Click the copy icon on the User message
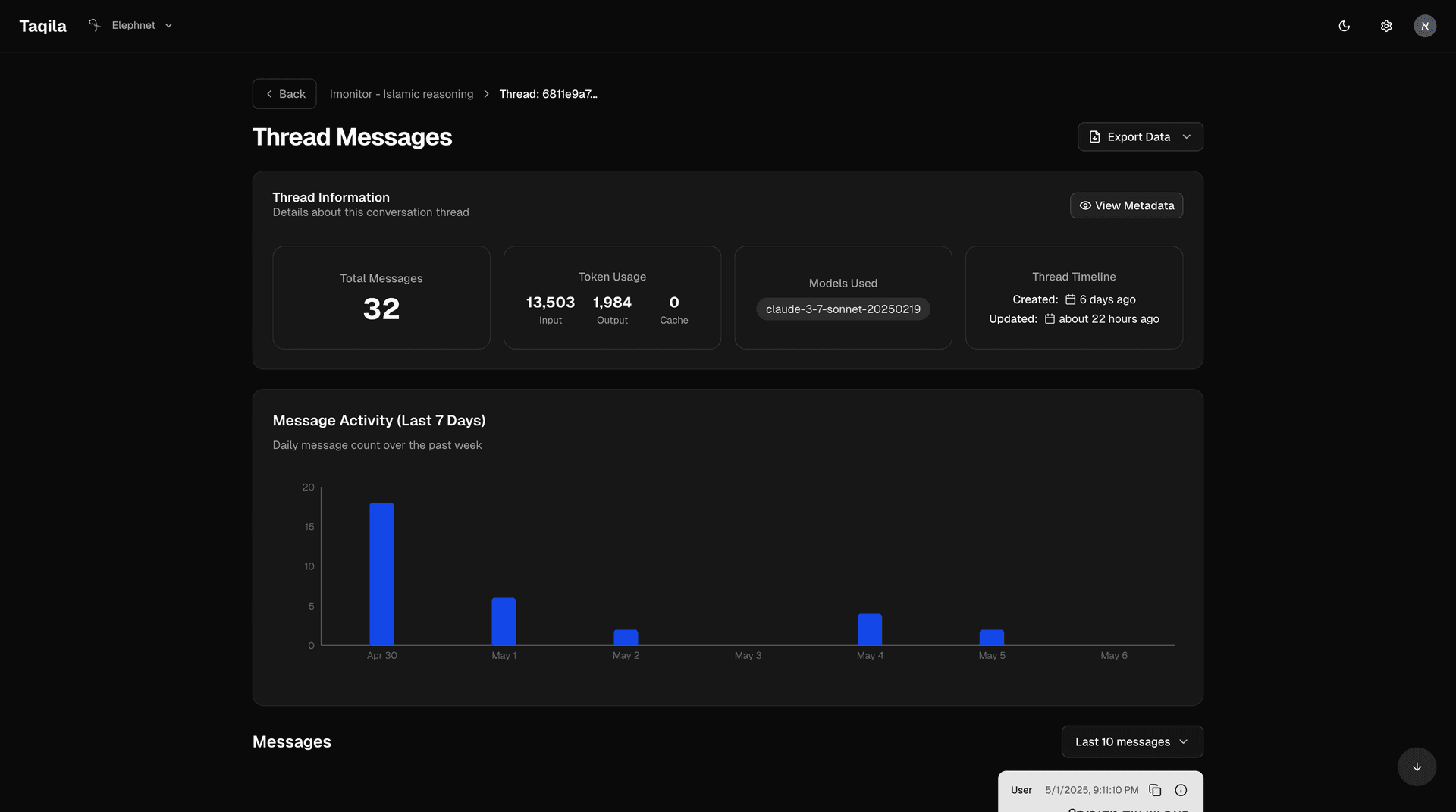 1155,790
